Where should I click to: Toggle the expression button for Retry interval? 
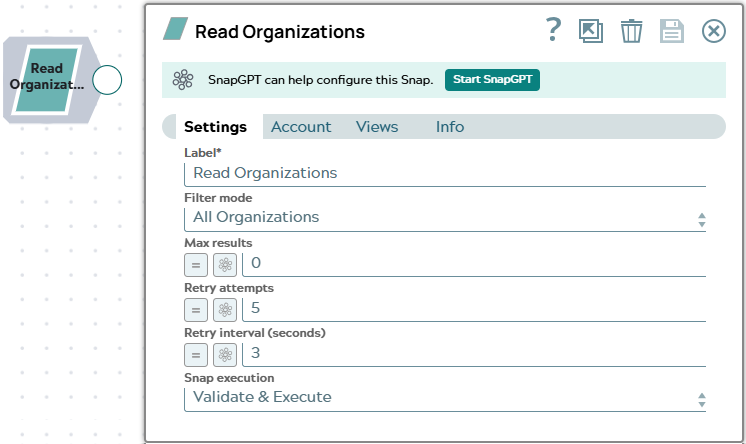pyautogui.click(x=196, y=355)
